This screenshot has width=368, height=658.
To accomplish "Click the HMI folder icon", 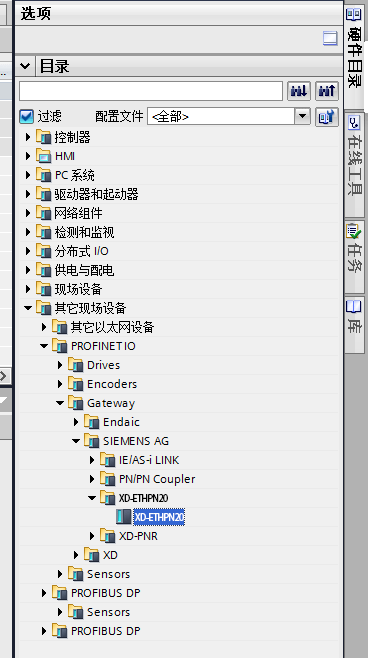I will pyautogui.click(x=43, y=156).
